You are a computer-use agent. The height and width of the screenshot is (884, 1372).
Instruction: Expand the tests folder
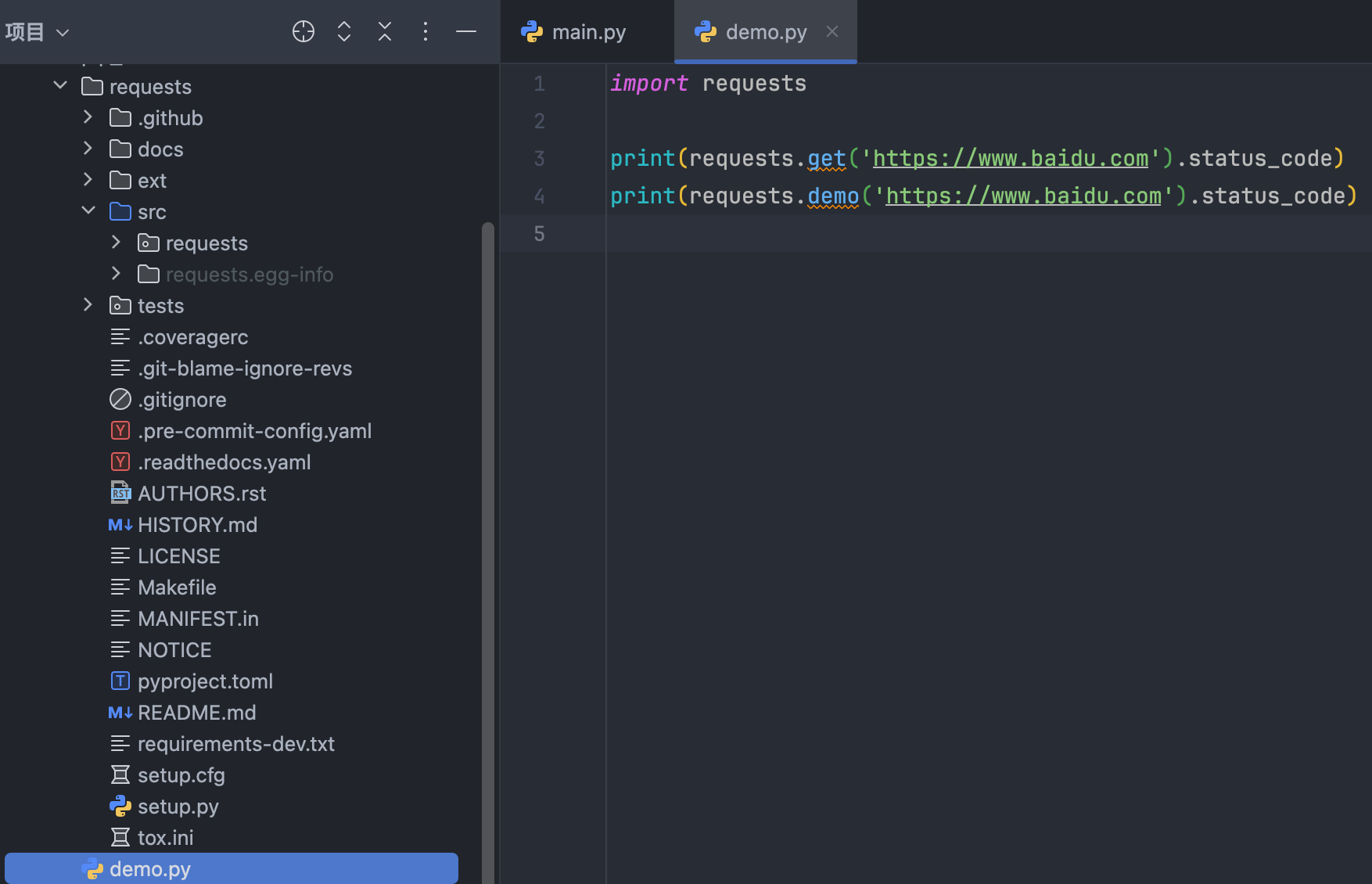[88, 305]
